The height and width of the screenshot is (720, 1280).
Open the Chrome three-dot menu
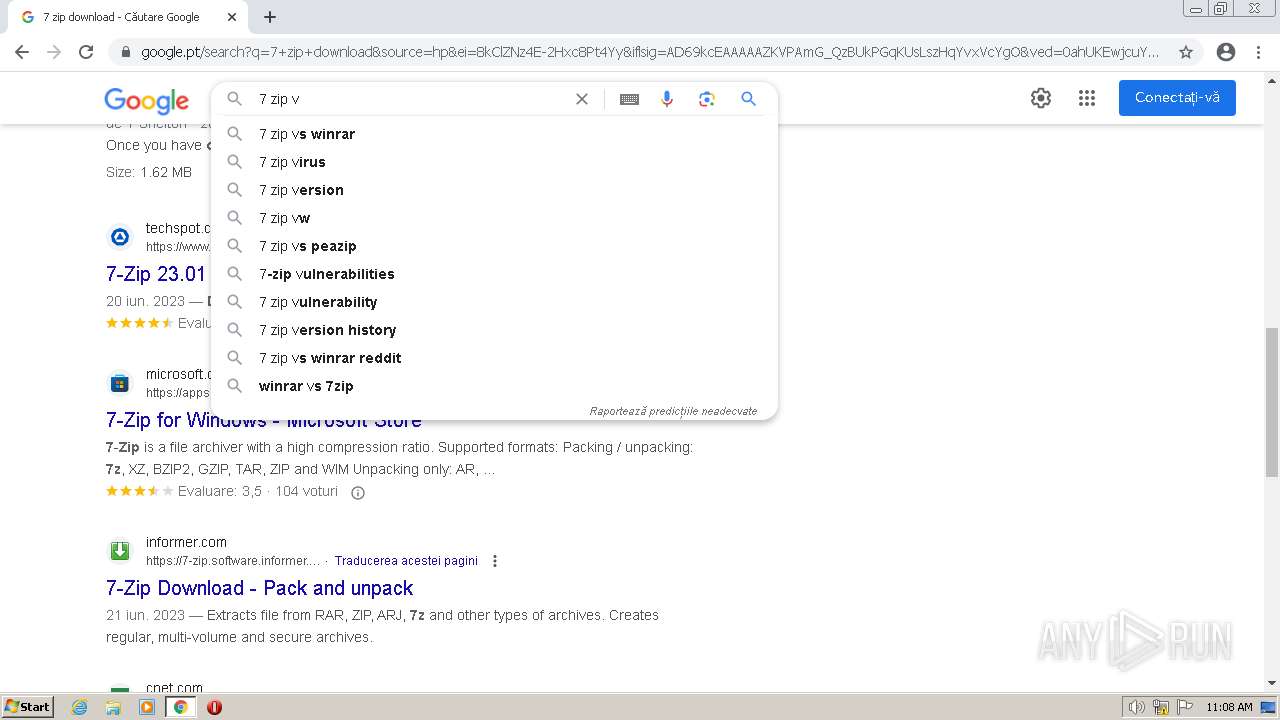tap(1258, 52)
